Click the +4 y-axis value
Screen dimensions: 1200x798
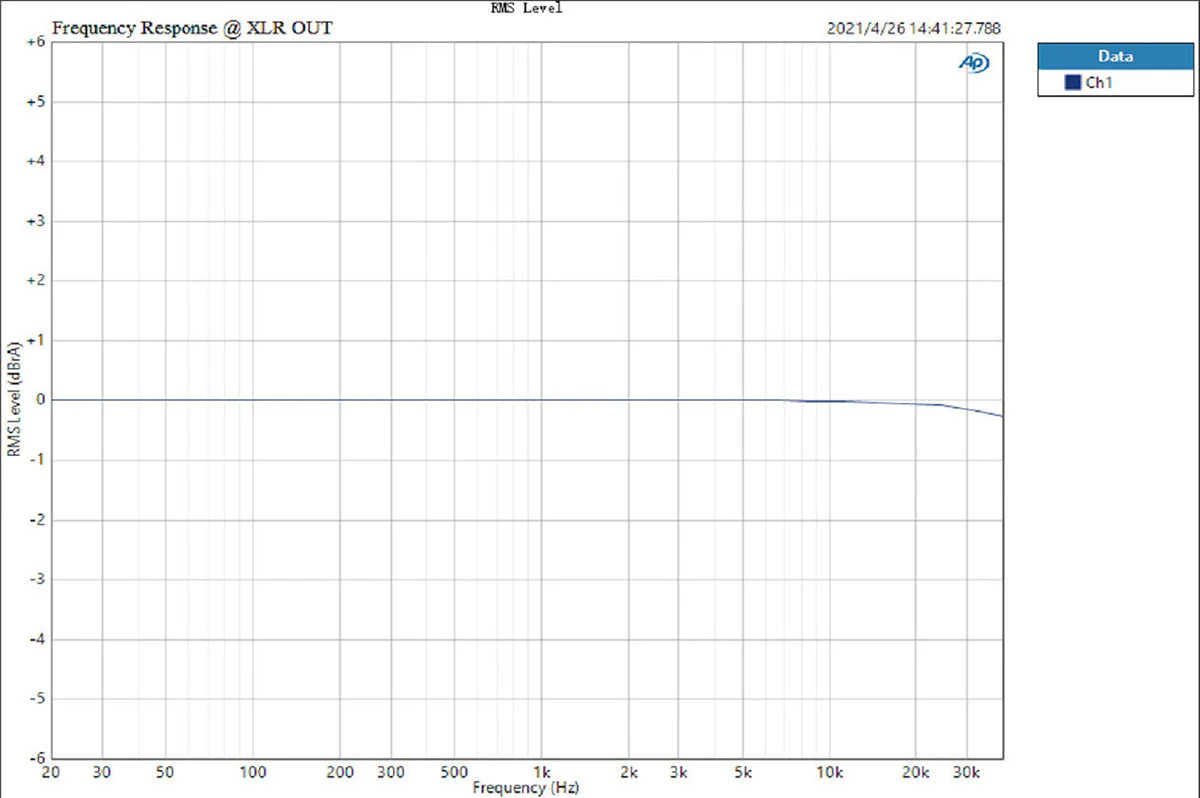click(x=36, y=161)
